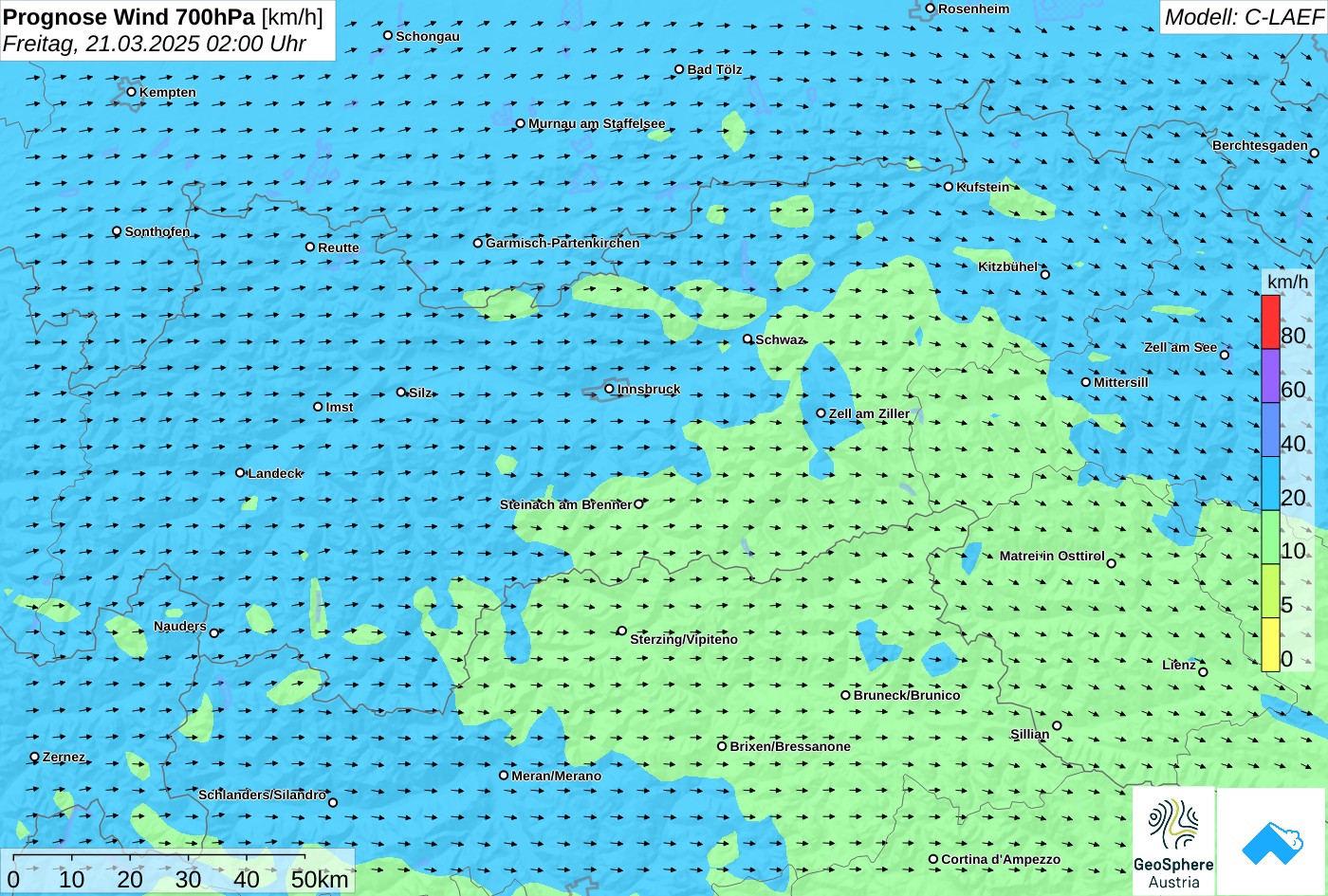This screenshot has height=896, width=1328.
Task: Click the Sonthofen label
Action: (157, 231)
